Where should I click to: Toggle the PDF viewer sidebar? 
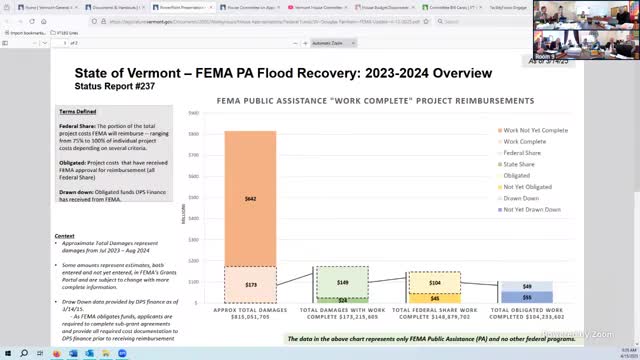pyautogui.click(x=5, y=43)
